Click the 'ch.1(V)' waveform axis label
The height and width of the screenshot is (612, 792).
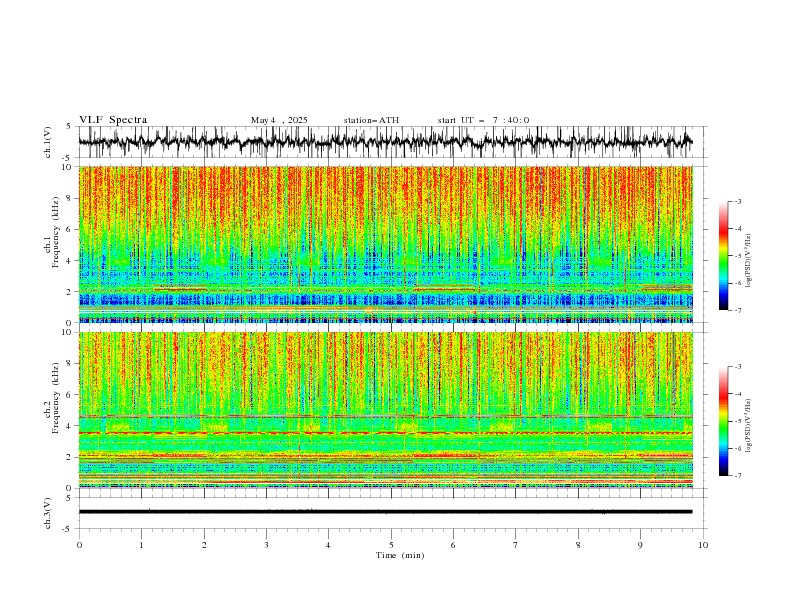pyautogui.click(x=48, y=142)
